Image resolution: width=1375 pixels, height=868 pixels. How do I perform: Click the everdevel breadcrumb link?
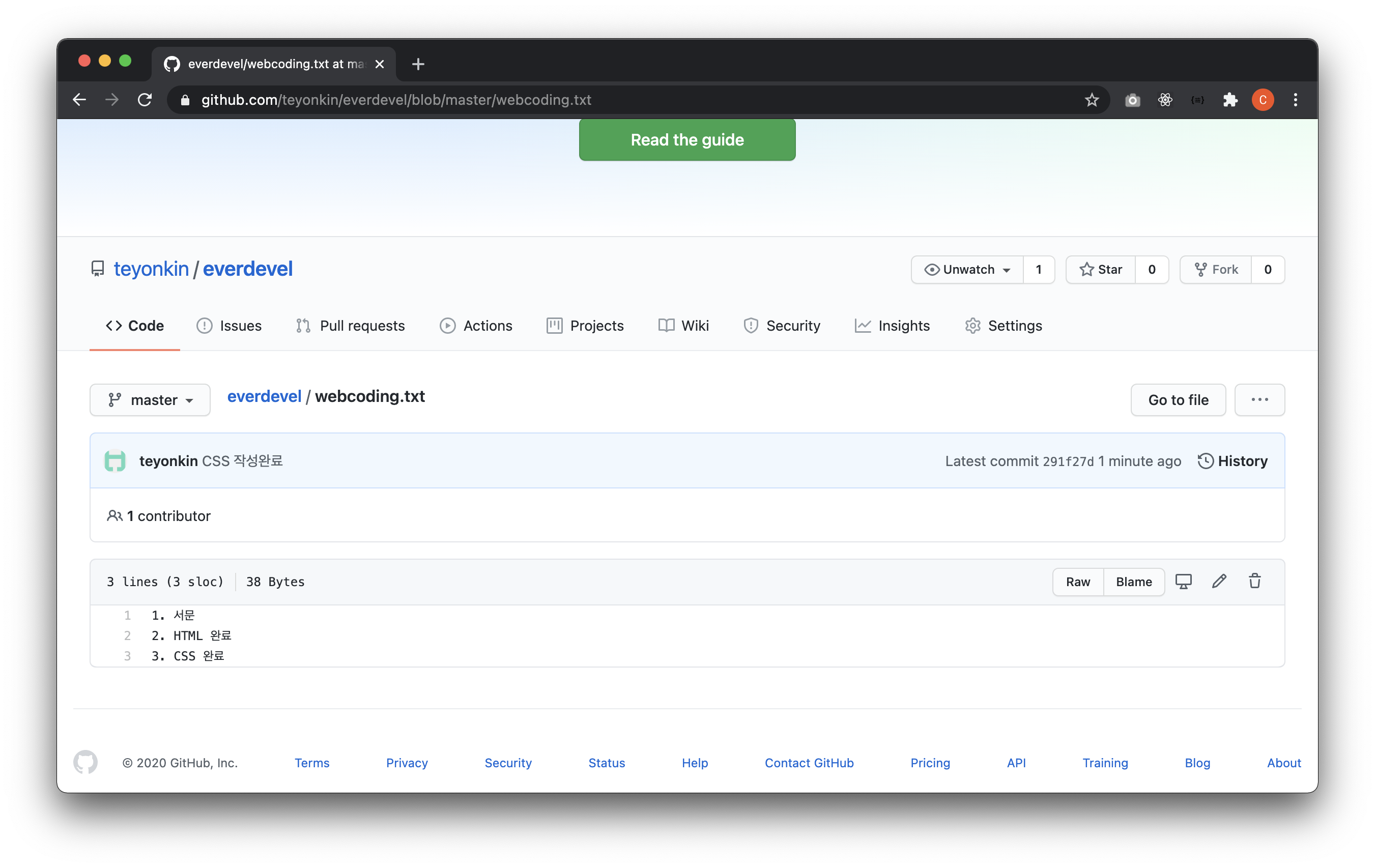pyautogui.click(x=264, y=396)
